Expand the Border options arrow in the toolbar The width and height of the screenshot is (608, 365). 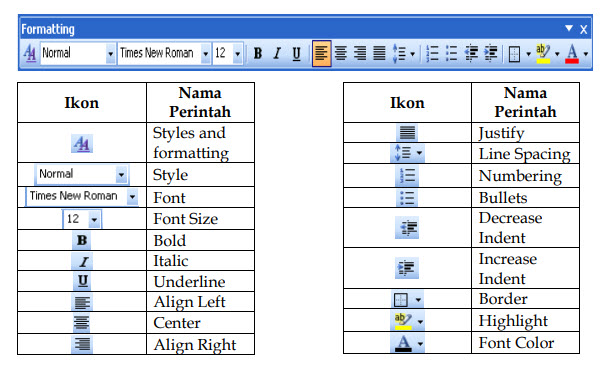[528, 54]
